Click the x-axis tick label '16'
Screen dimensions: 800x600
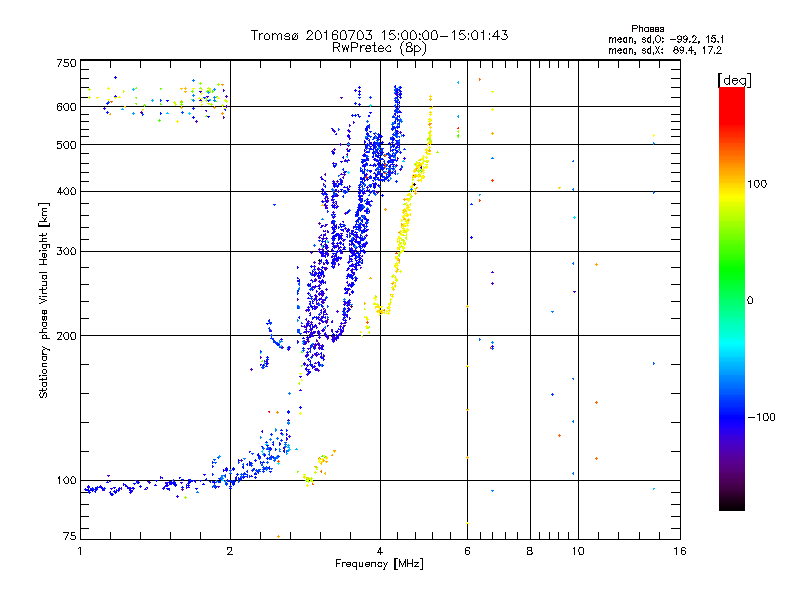tap(680, 551)
